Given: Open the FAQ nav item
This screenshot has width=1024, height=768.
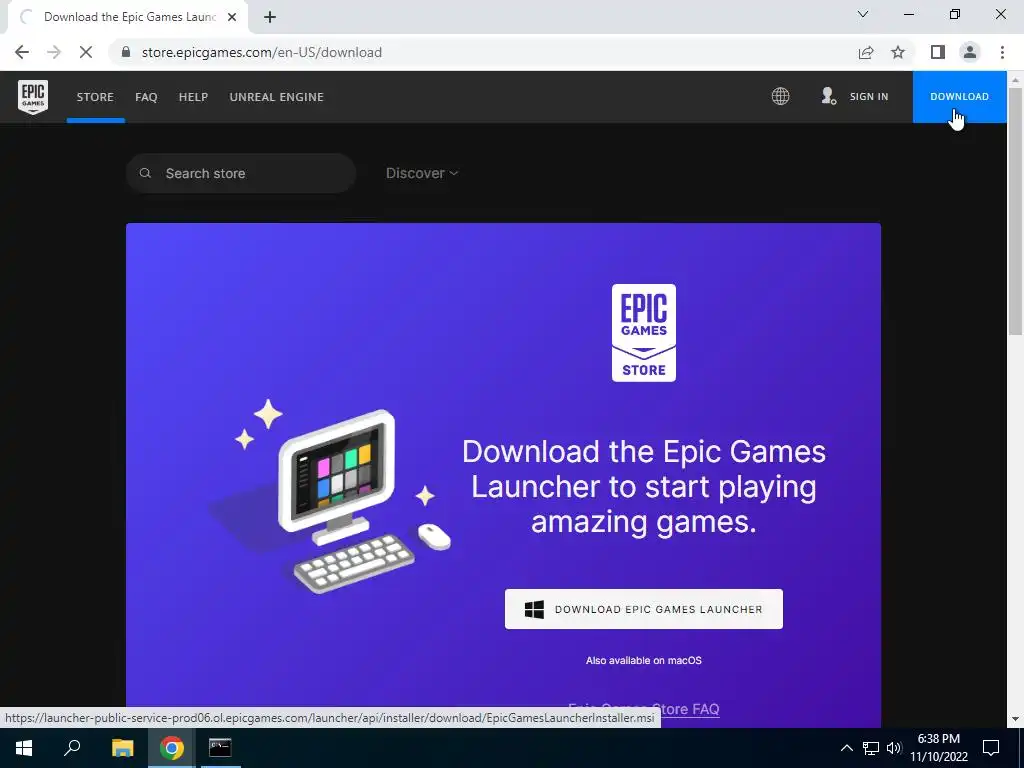Looking at the screenshot, I should [x=146, y=97].
